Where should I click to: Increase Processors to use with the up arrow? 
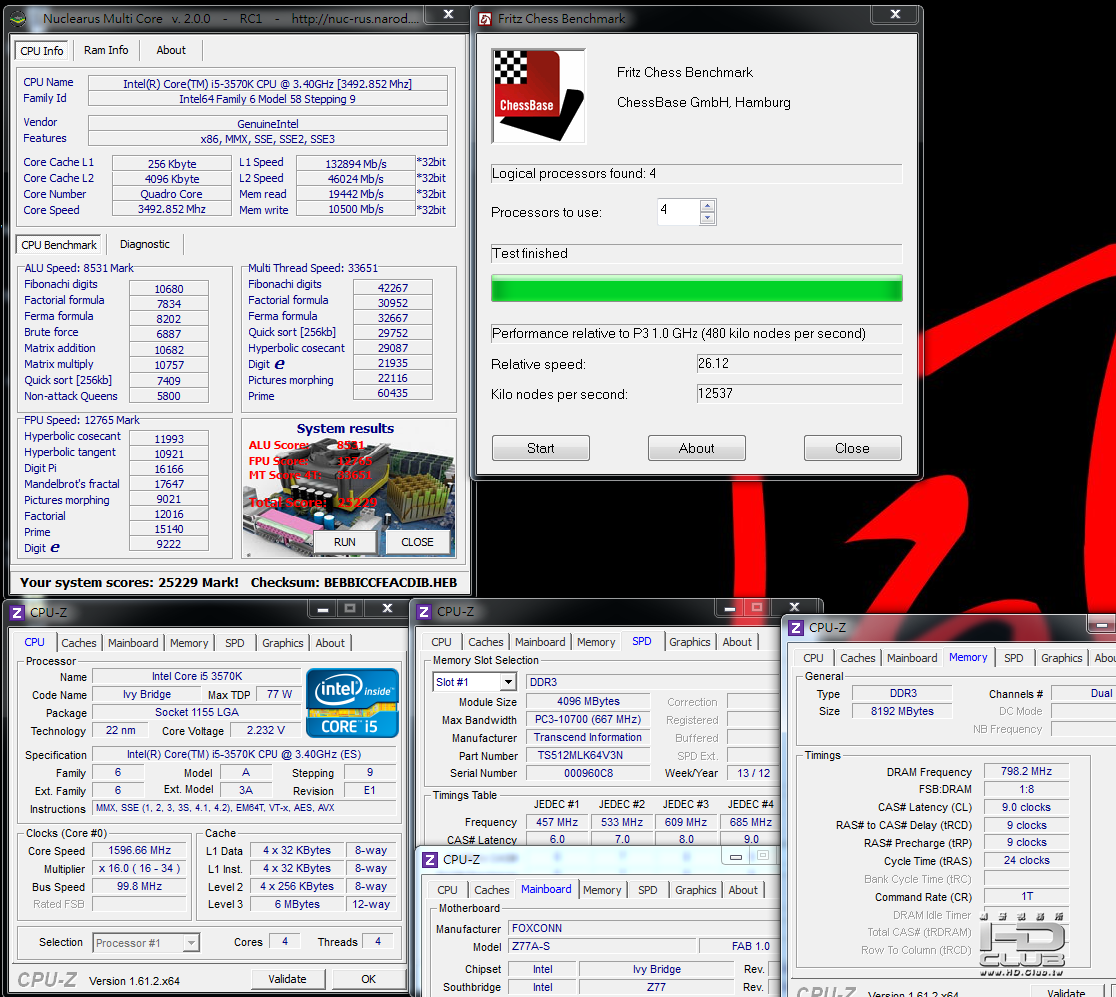707,206
